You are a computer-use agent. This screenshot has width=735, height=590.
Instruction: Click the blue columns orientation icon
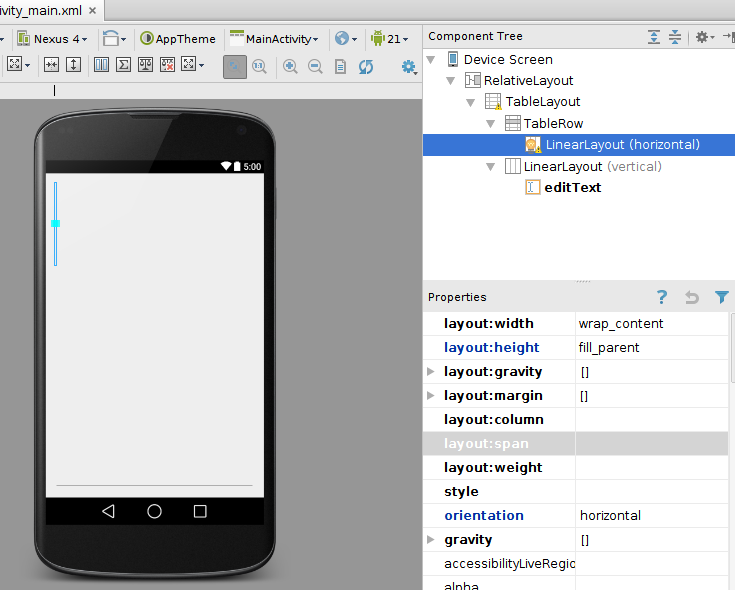(101, 65)
